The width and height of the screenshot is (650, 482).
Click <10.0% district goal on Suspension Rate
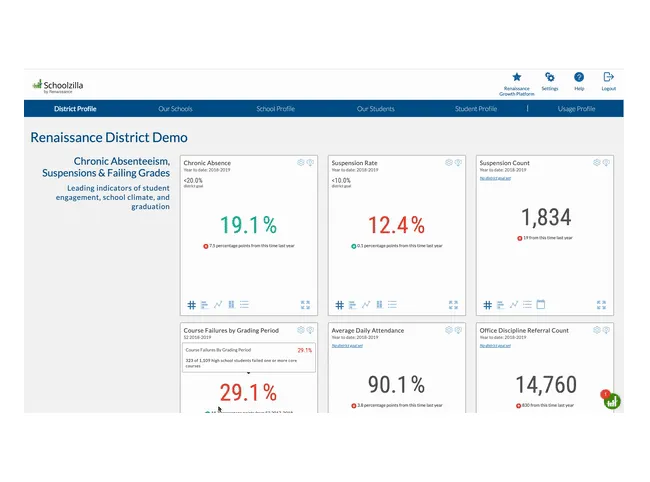(341, 182)
